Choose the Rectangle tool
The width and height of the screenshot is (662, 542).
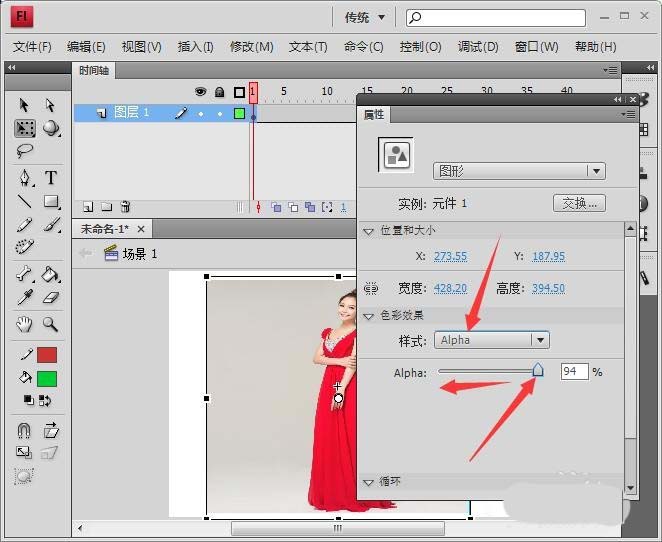51,201
